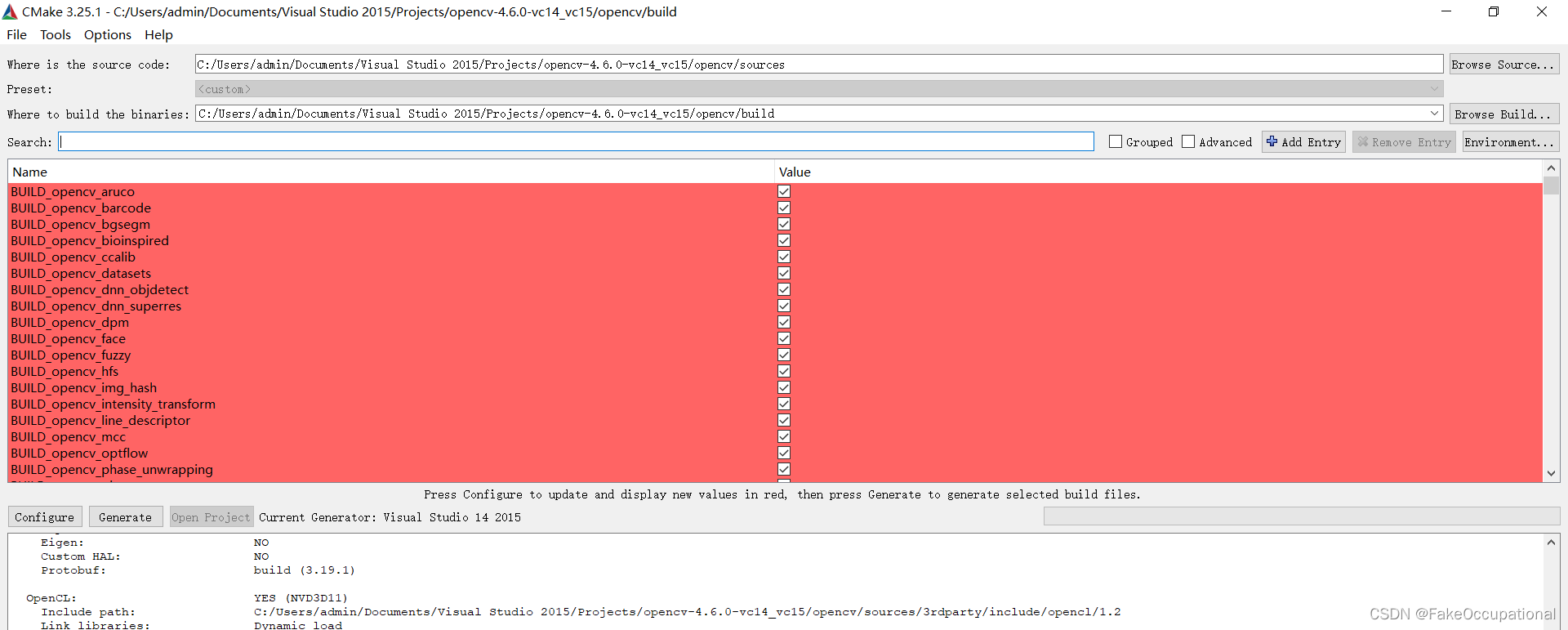Uncheck BUILD_opencv_dnn_superres value checkbox
The width and height of the screenshot is (1568, 630).
point(784,306)
